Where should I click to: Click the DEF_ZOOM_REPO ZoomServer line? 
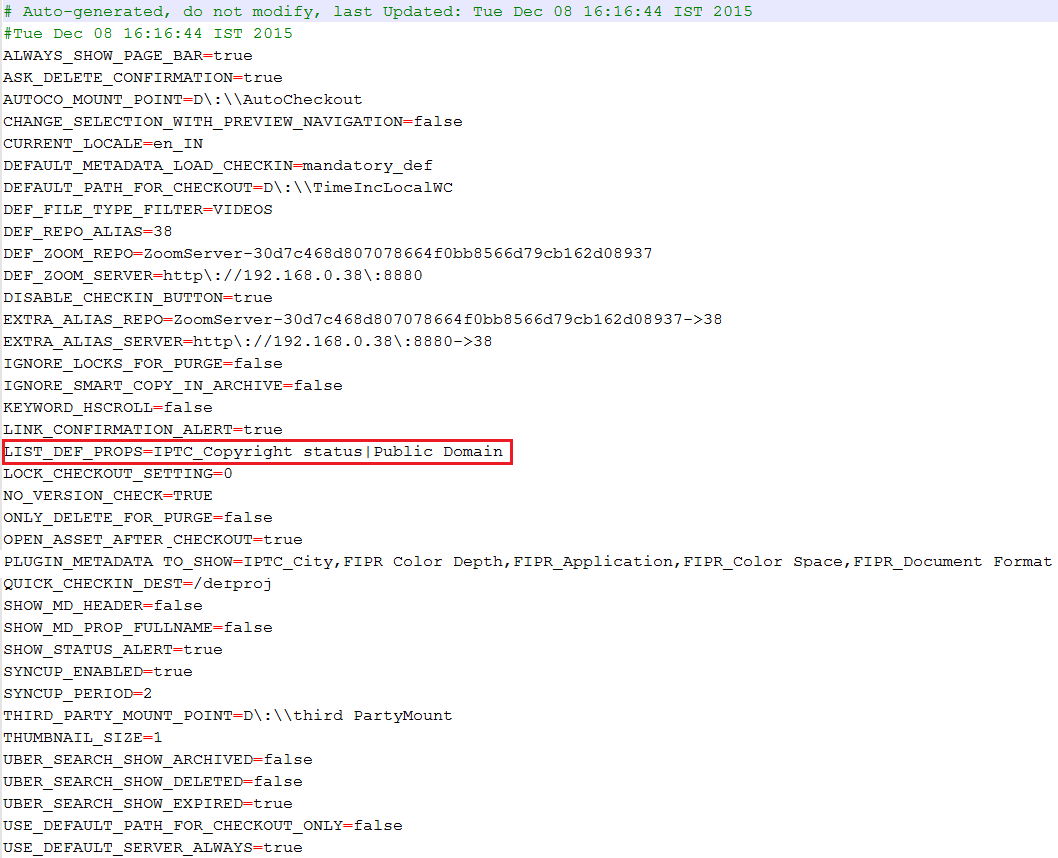click(x=327, y=253)
